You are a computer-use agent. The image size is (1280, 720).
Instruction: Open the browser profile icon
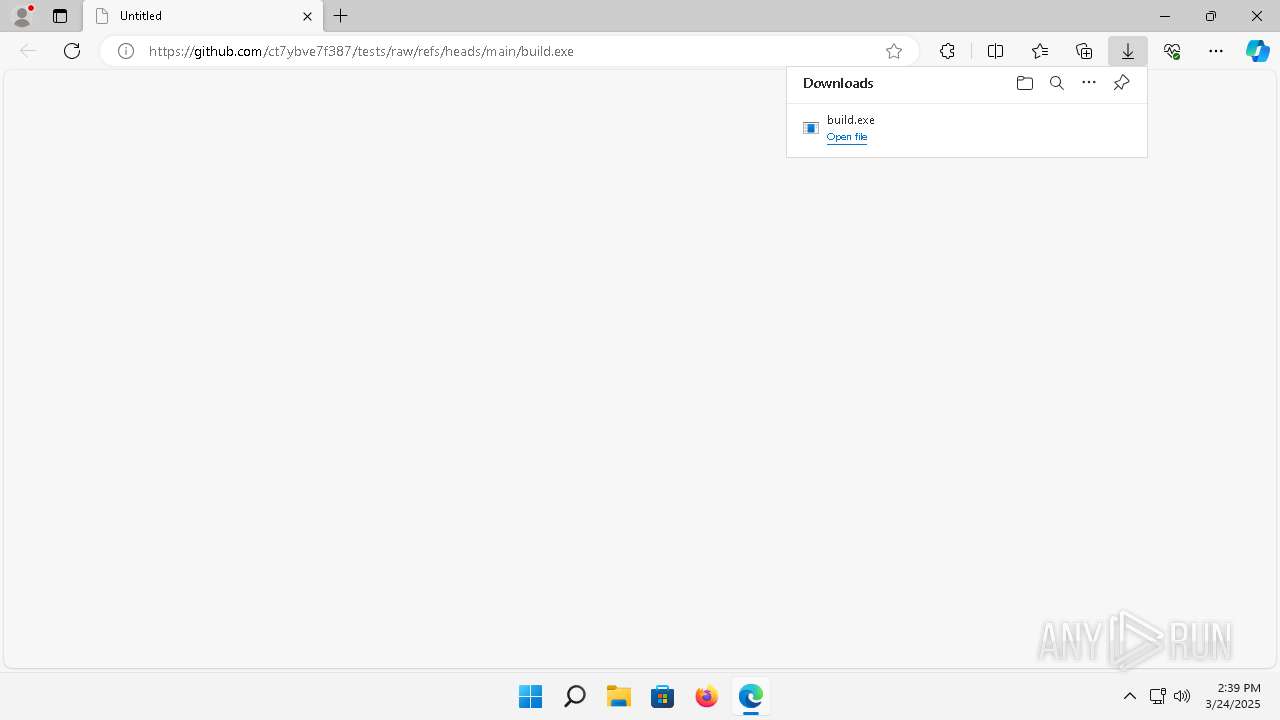pyautogui.click(x=22, y=15)
